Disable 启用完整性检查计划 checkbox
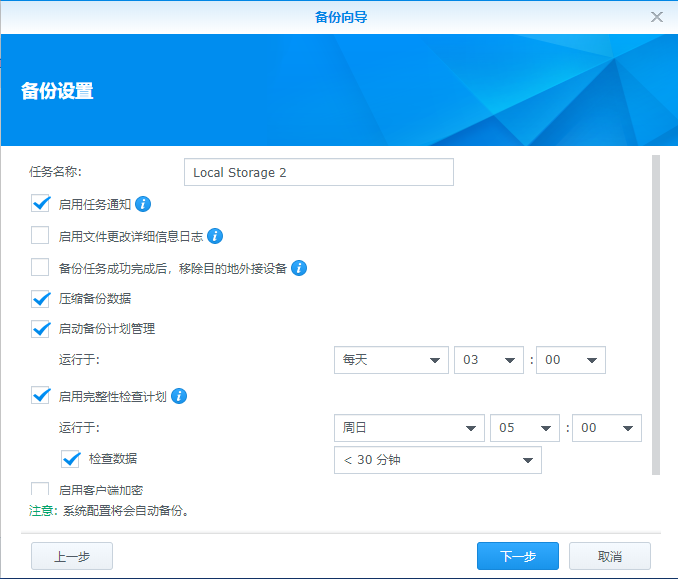The image size is (678, 579). tap(40, 396)
